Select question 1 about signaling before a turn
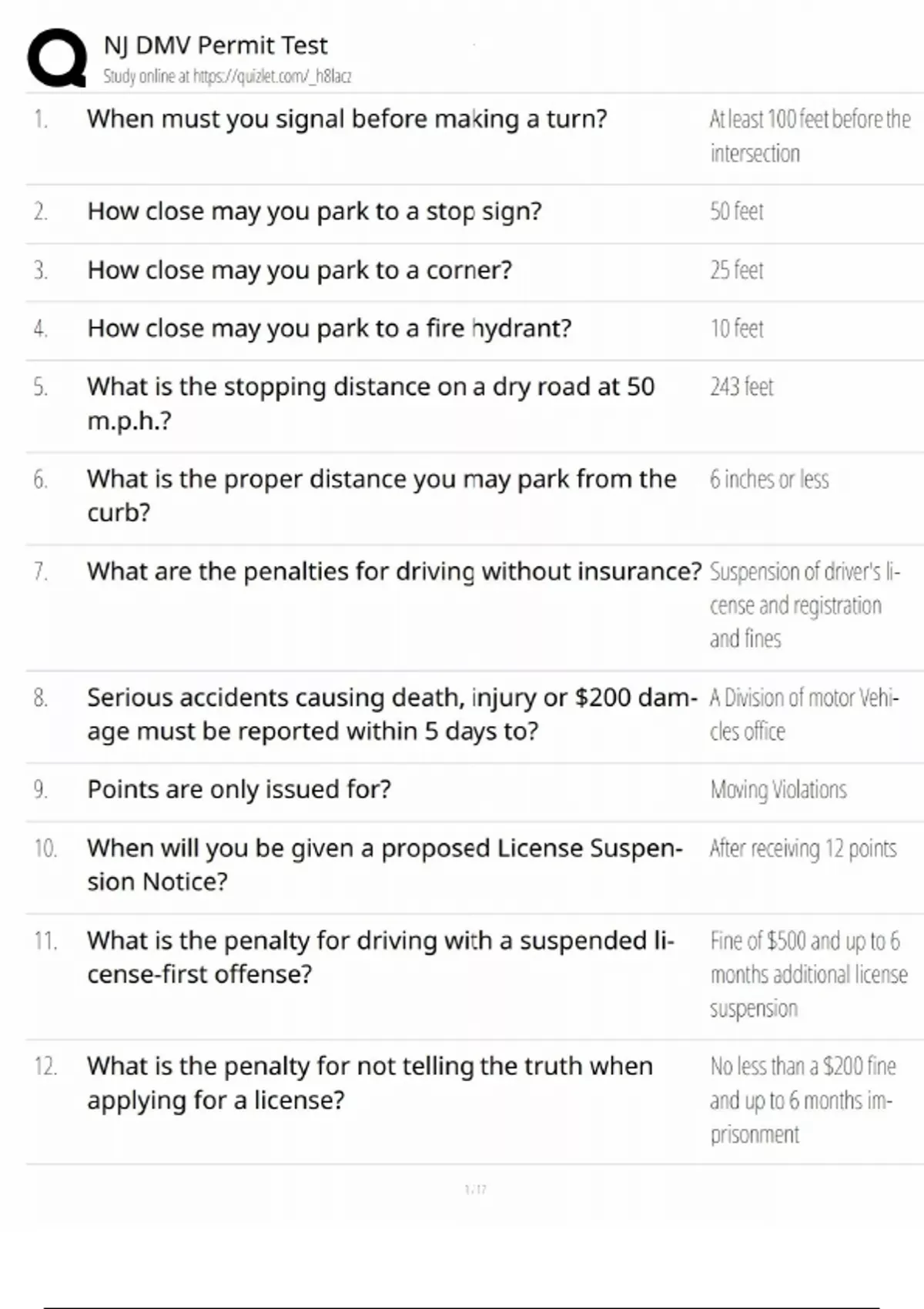924x1309 pixels. 346,119
